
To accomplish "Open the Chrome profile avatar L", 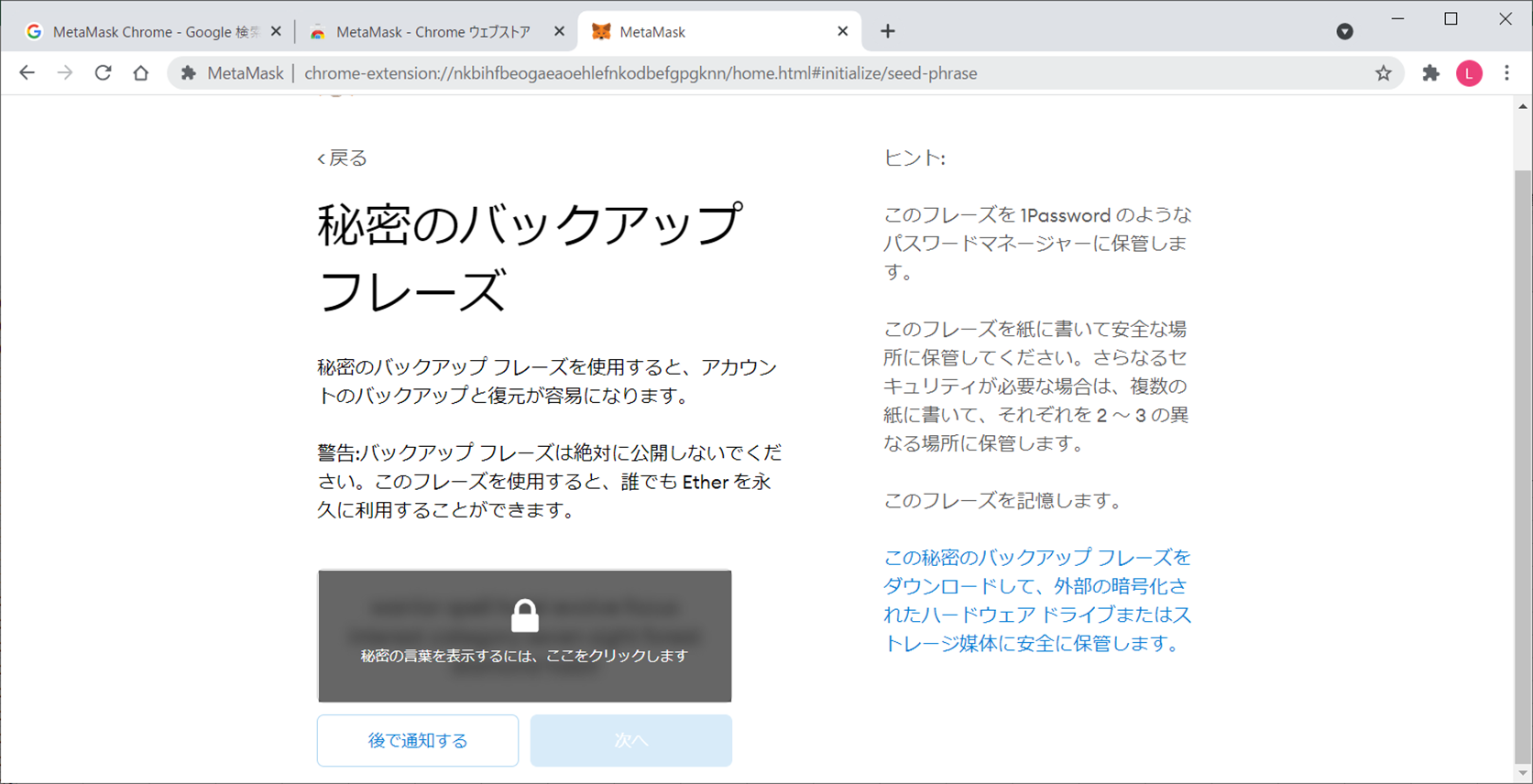I will (x=1469, y=73).
